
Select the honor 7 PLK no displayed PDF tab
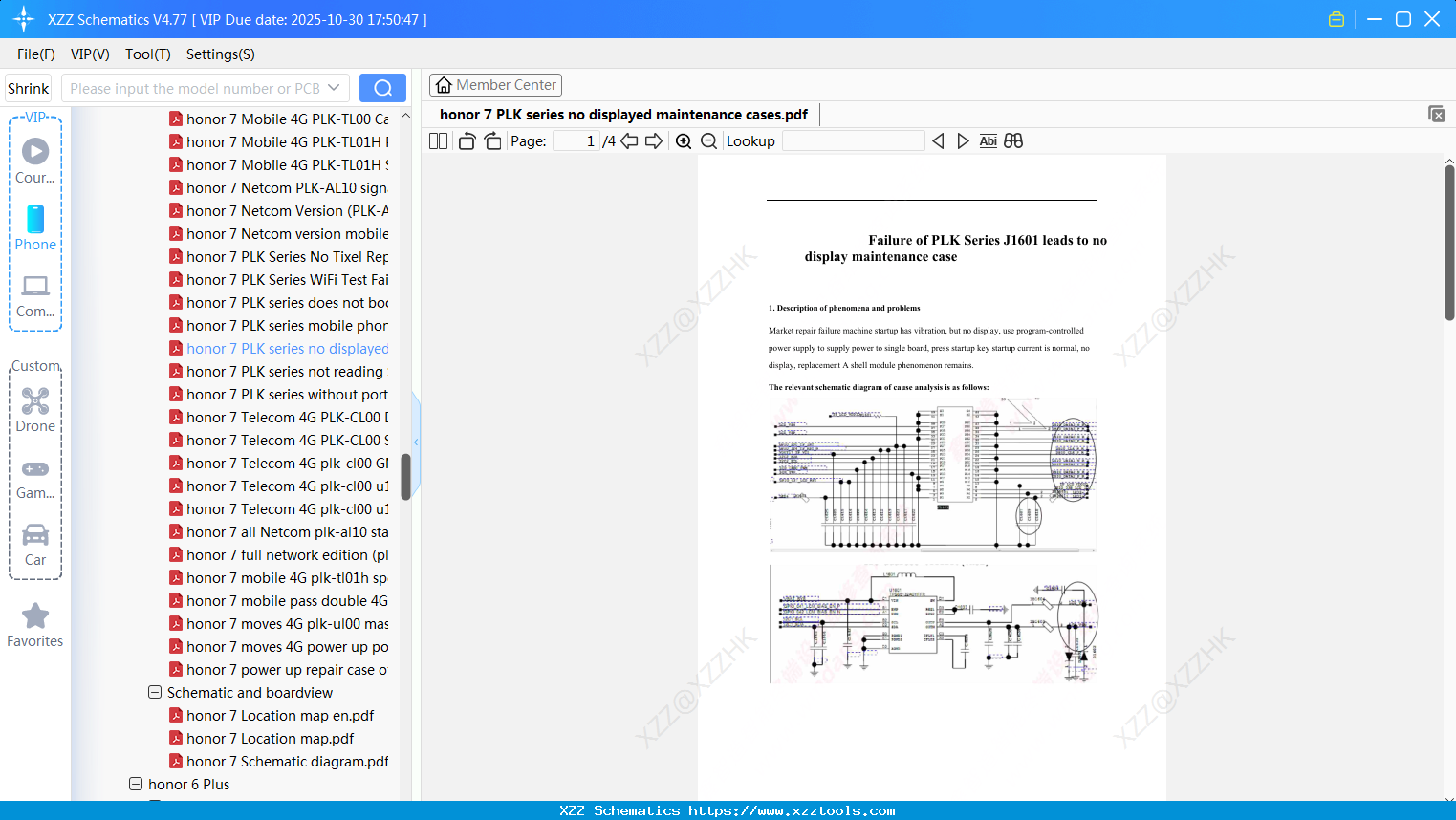click(x=623, y=115)
